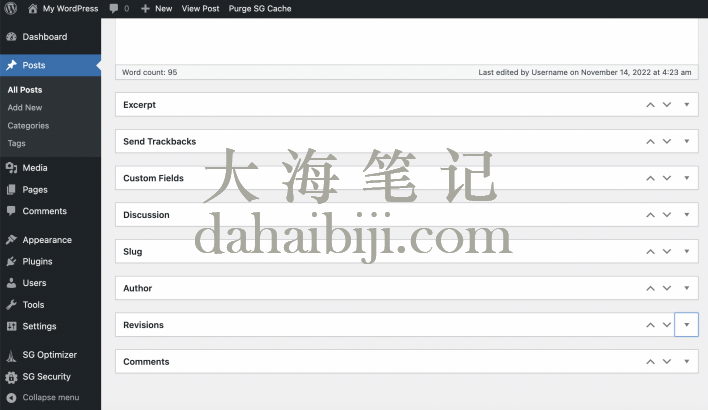Move Excerpt panel up with arrow
The height and width of the screenshot is (410, 708).
pos(650,105)
